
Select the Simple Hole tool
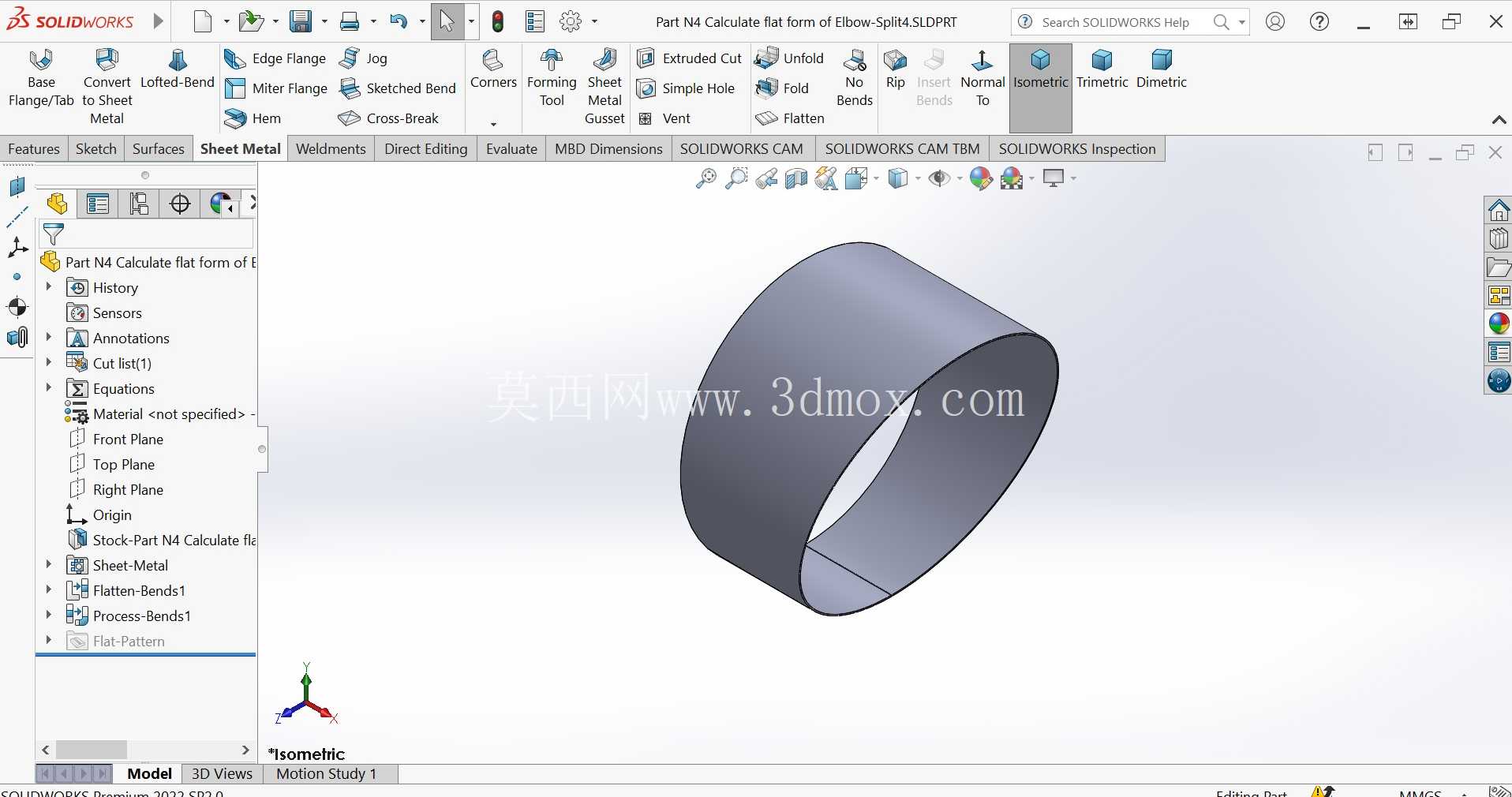click(x=686, y=88)
